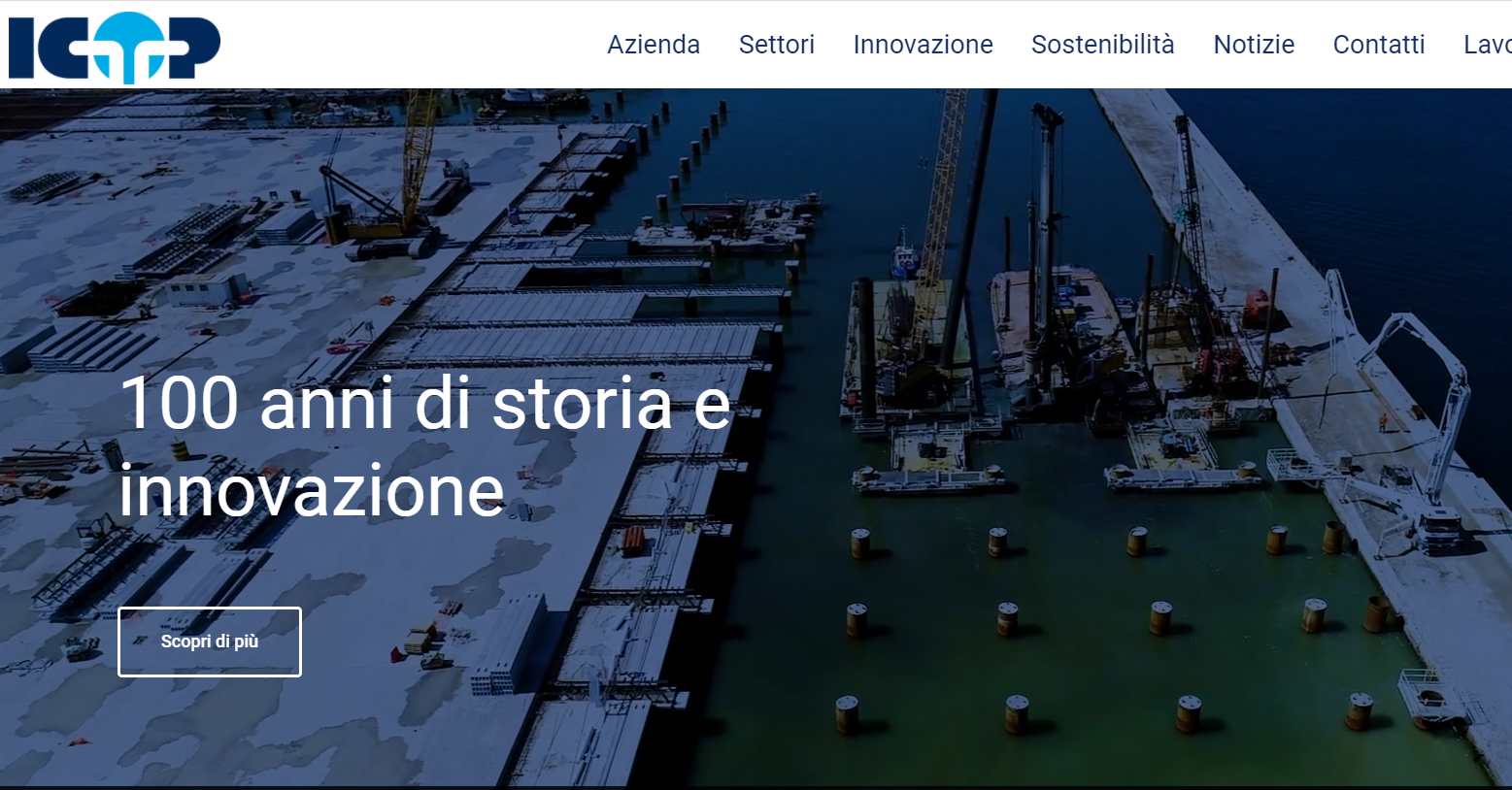
Task: Click the Scopri di più button
Action: pyautogui.click(x=210, y=642)
